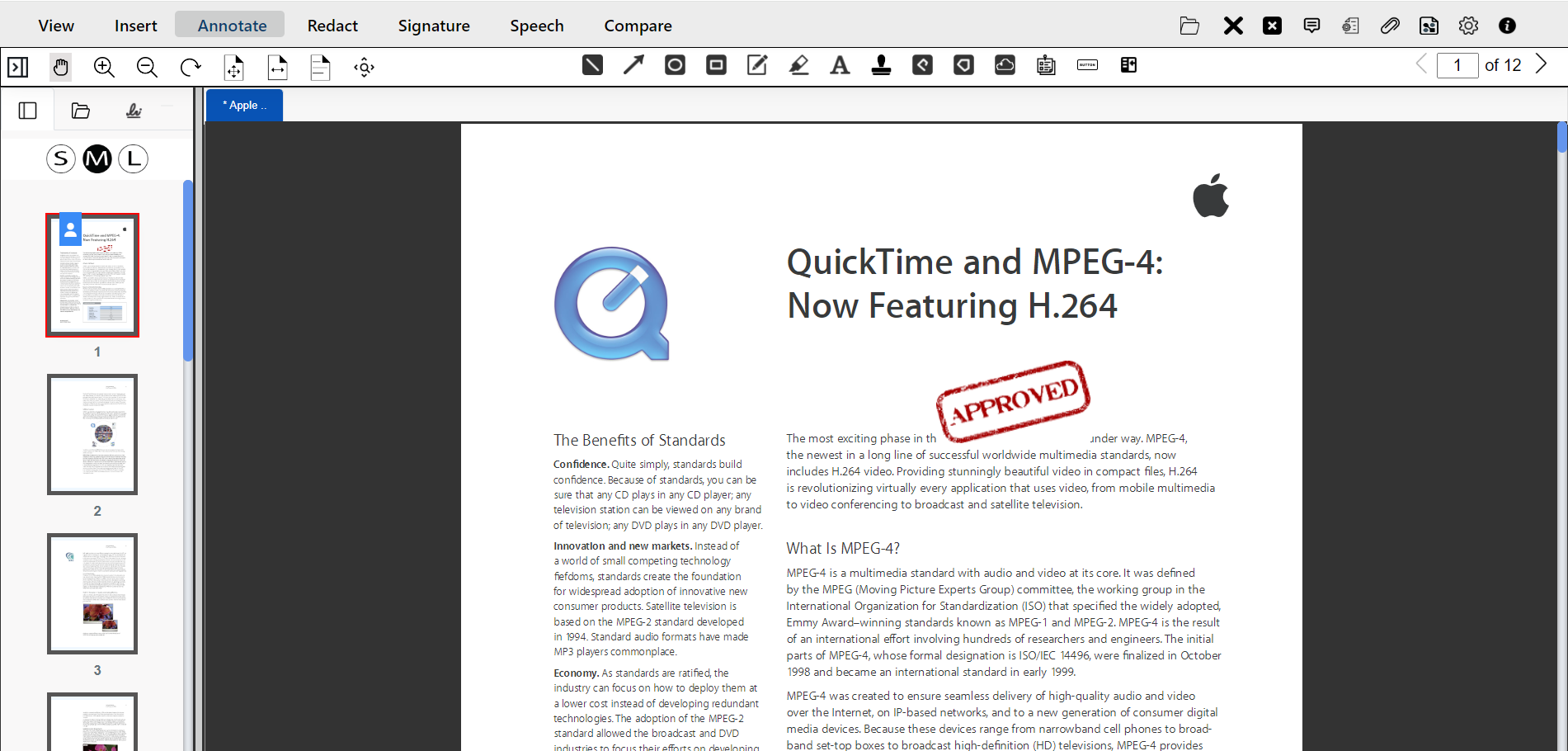The width and height of the screenshot is (1568, 751).
Task: Show the thumbnails panel tab
Action: click(x=28, y=111)
